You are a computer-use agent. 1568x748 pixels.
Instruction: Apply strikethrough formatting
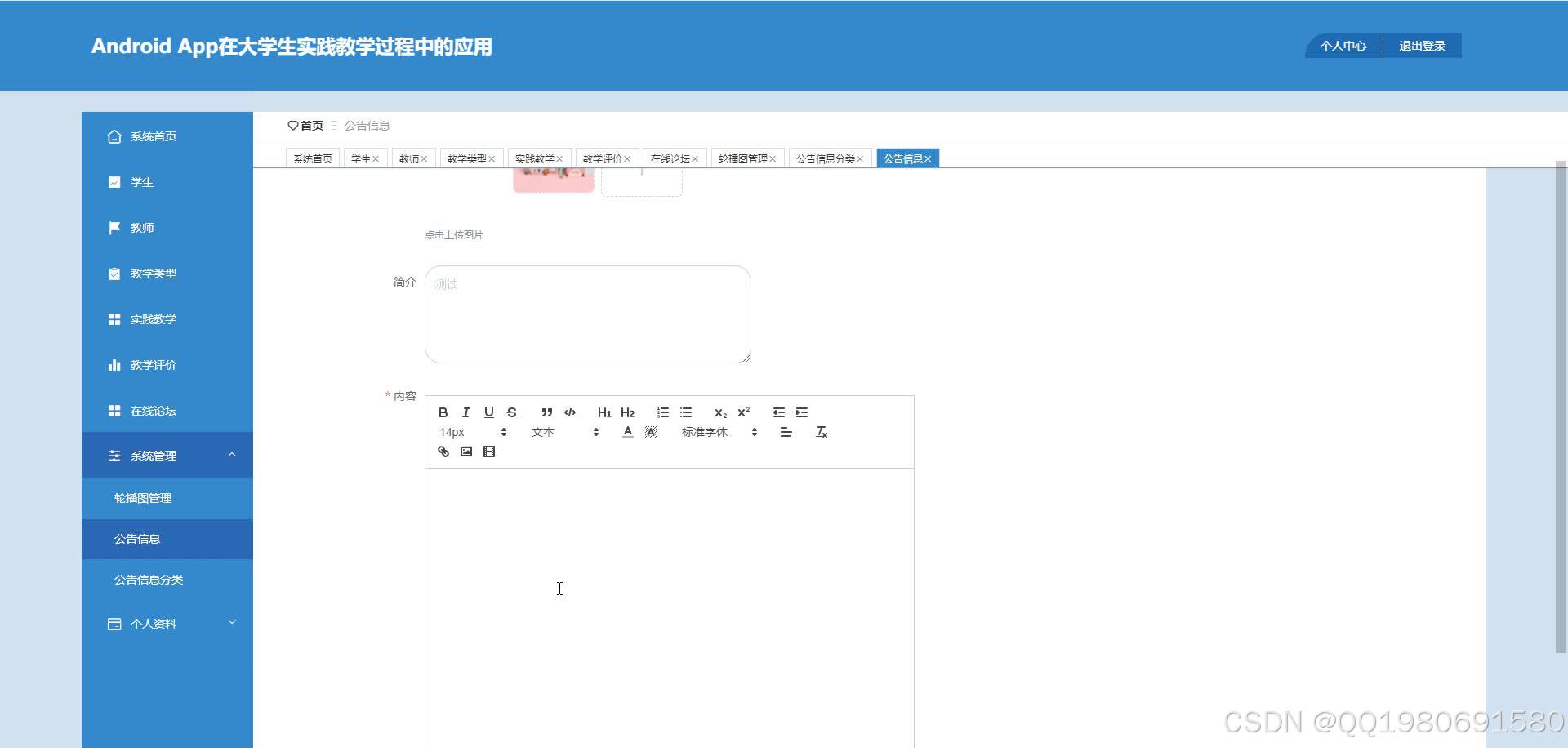coord(512,412)
